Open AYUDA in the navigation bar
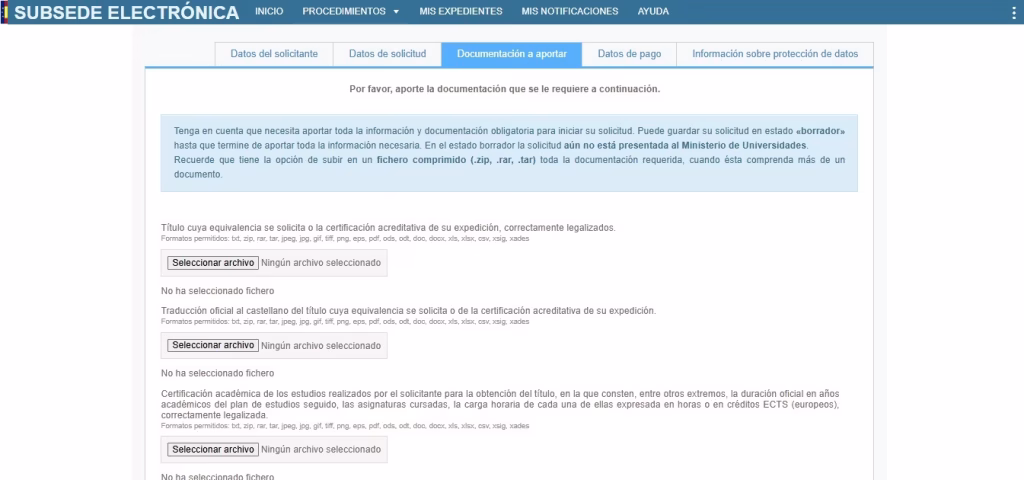The height and width of the screenshot is (480, 1024). [653, 11]
